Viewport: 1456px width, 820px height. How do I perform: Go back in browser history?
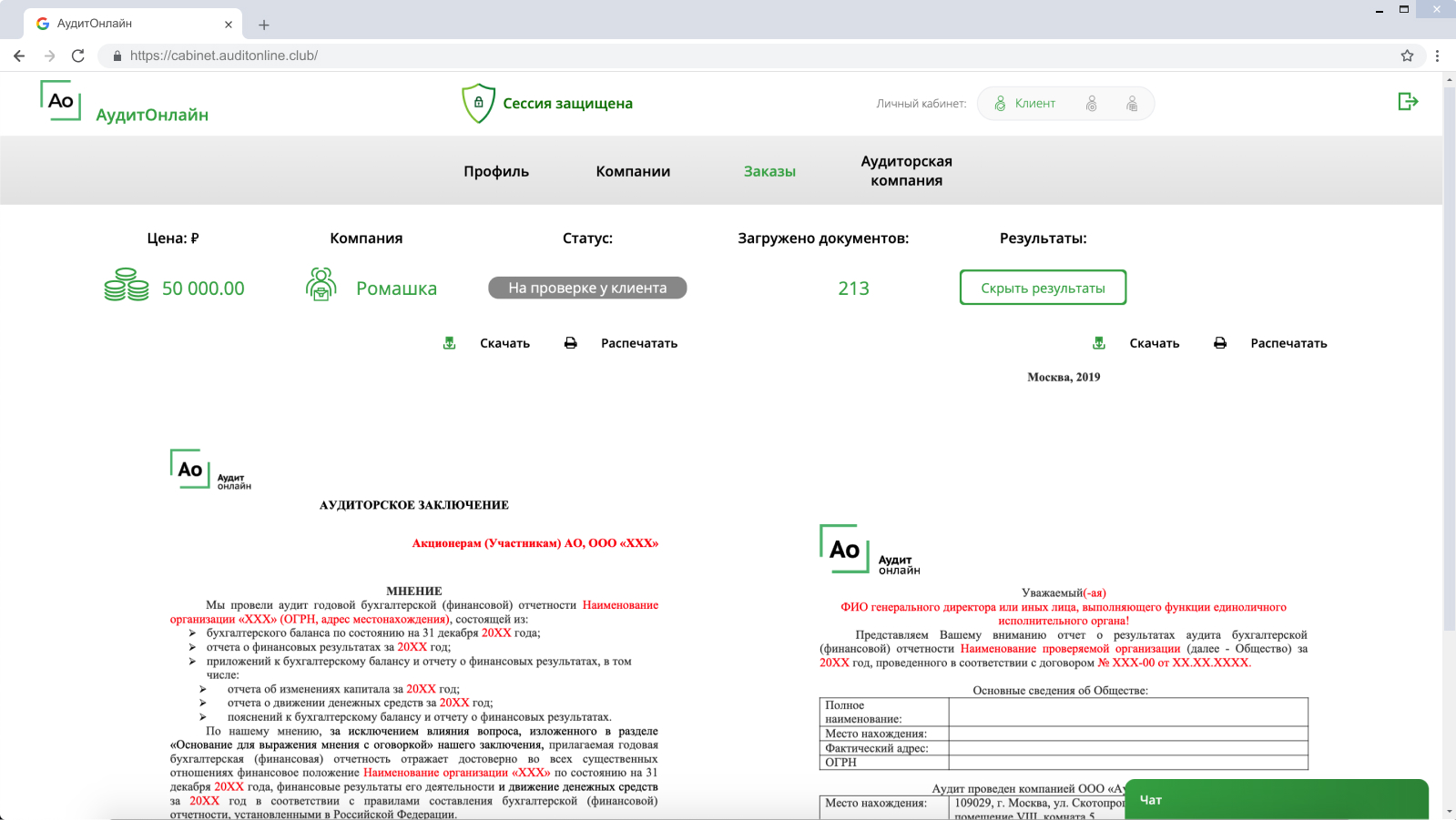pos(19,56)
